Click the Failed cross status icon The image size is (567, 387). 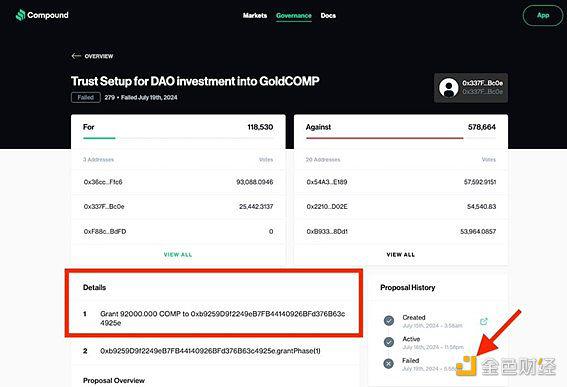pyautogui.click(x=389, y=363)
